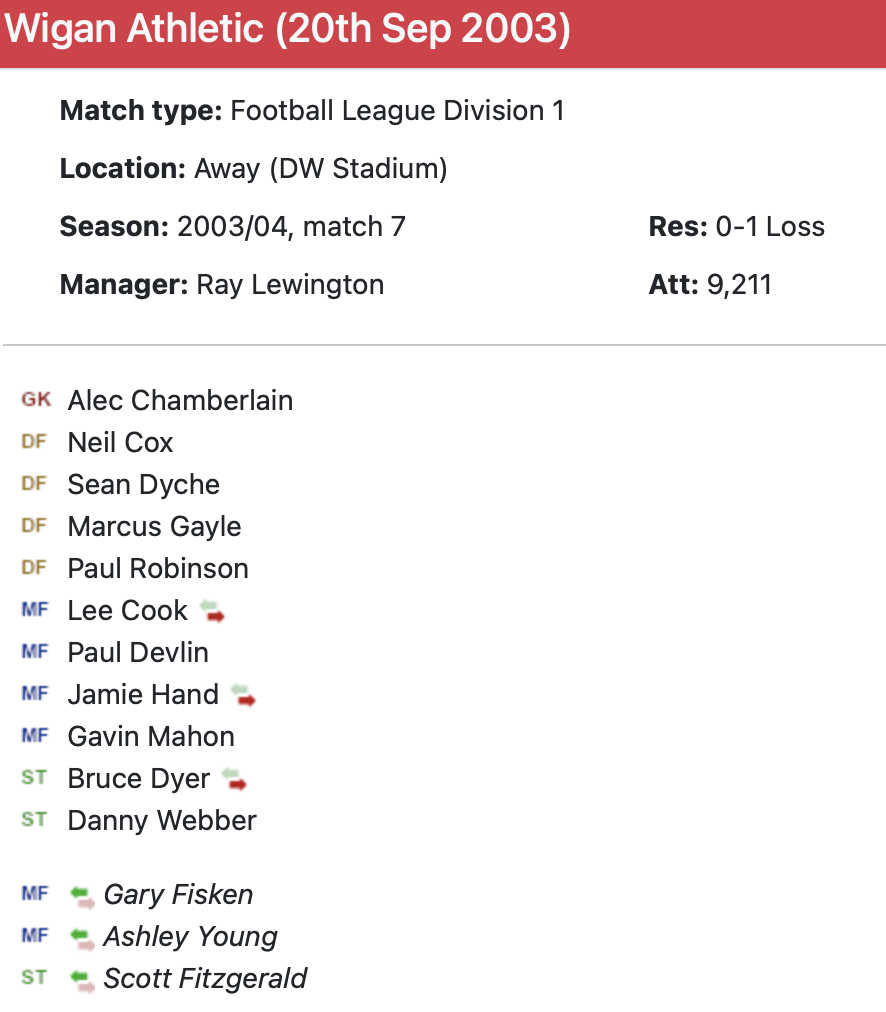
Task: Click the 9,211 attendance figure
Action: pyautogui.click(x=739, y=284)
